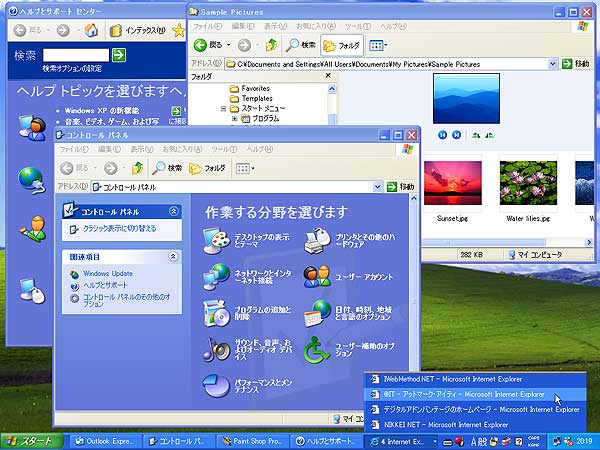Click Up folder icon in Control Panel toolbar
600x450 pixels.
pos(137,168)
